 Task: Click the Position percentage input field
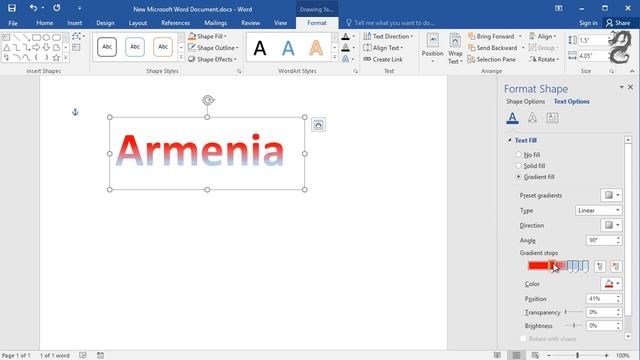click(600, 299)
